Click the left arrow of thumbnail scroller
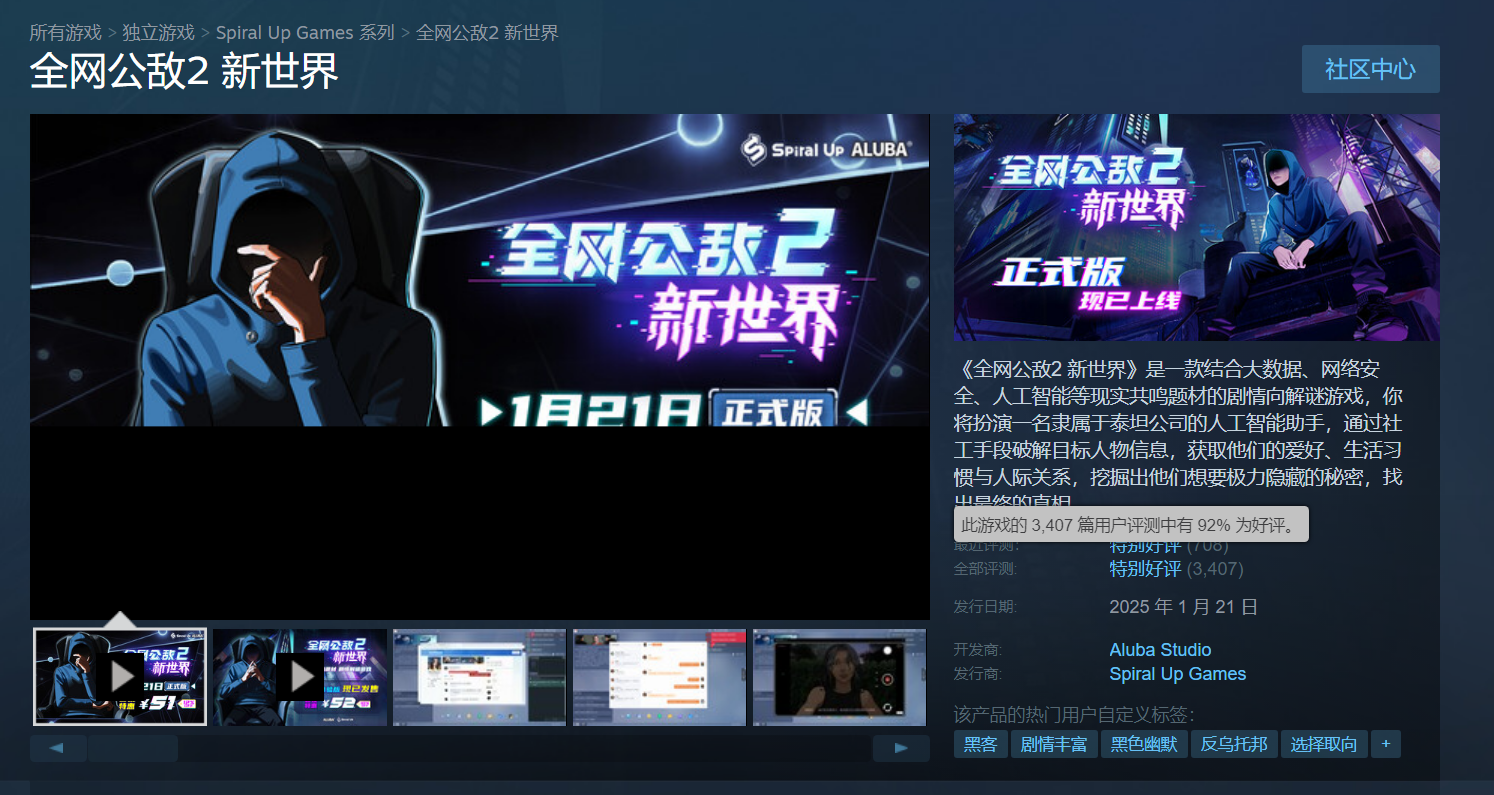 click(x=58, y=748)
